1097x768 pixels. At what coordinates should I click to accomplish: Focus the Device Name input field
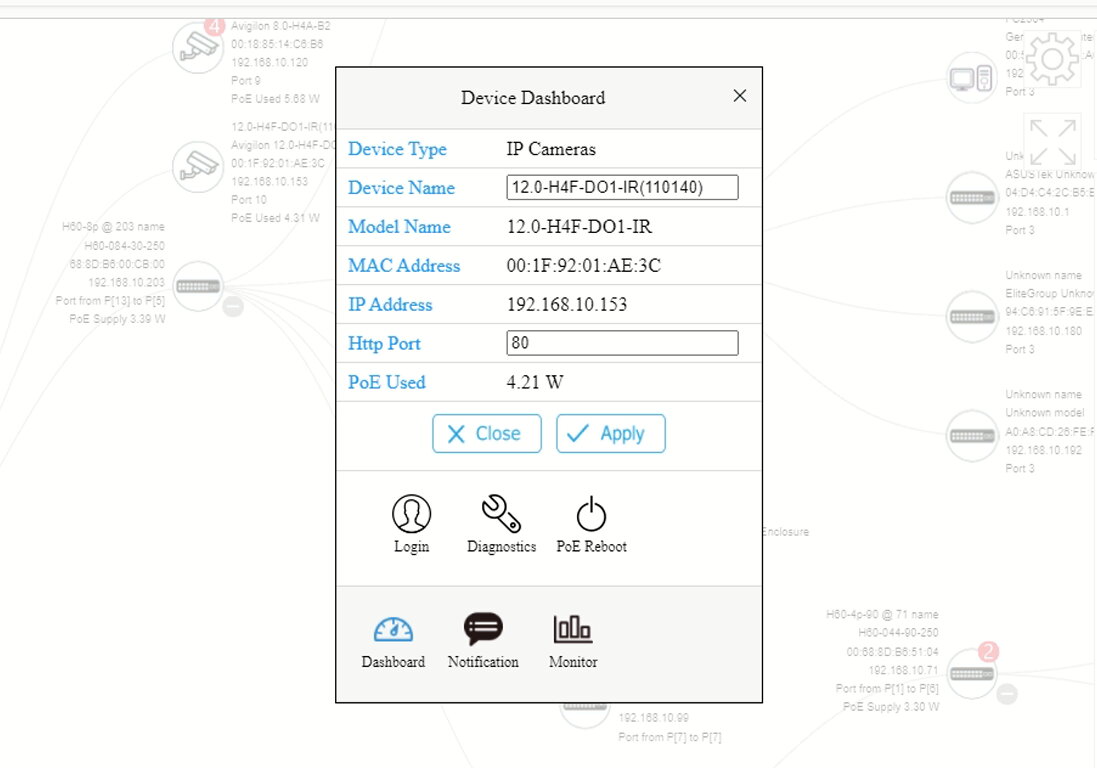tap(622, 187)
